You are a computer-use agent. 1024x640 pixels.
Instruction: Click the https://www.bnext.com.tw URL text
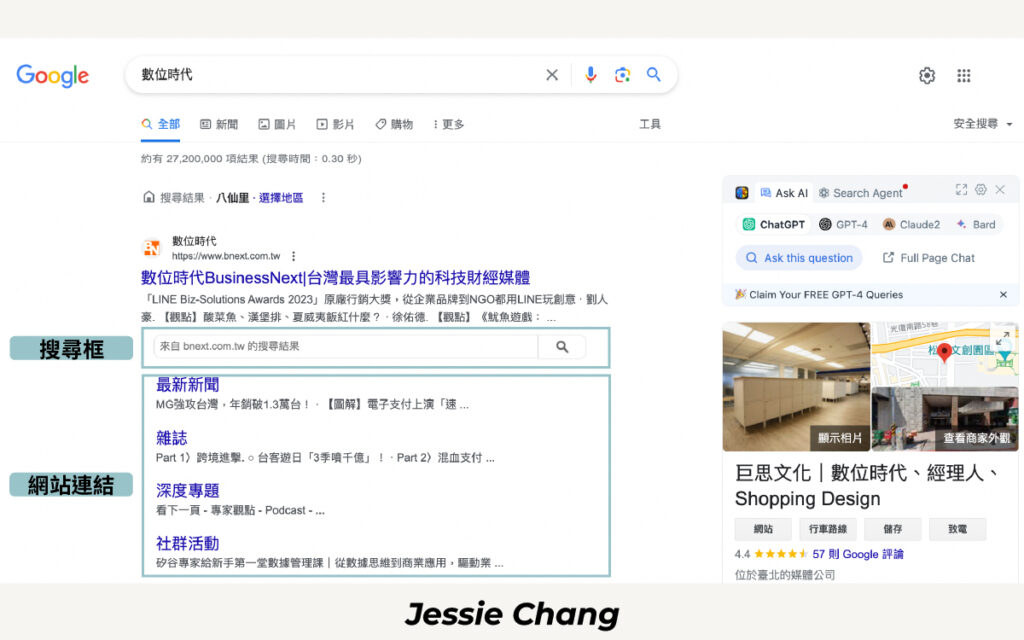point(226,256)
